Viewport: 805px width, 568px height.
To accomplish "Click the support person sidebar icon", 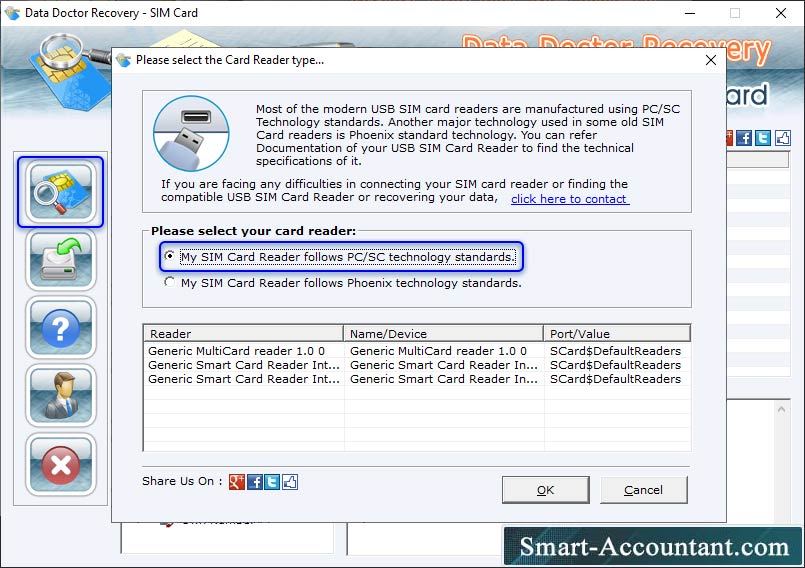I will [61, 395].
